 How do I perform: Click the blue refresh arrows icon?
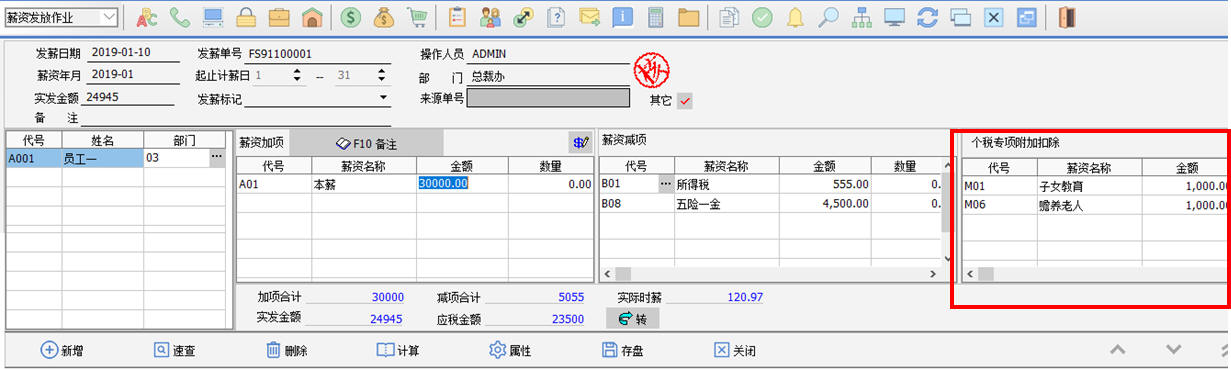coord(927,17)
